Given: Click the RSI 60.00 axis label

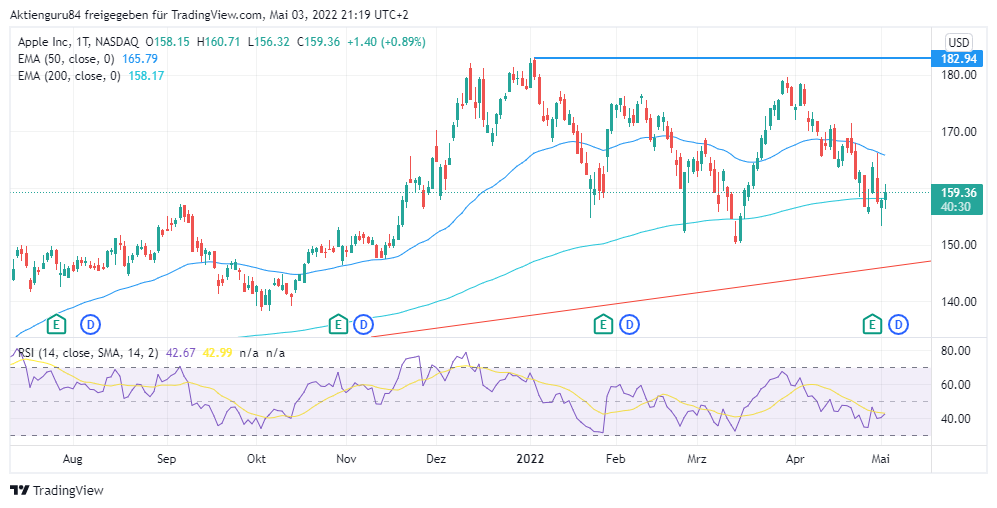Looking at the screenshot, I should pyautogui.click(x=956, y=385).
